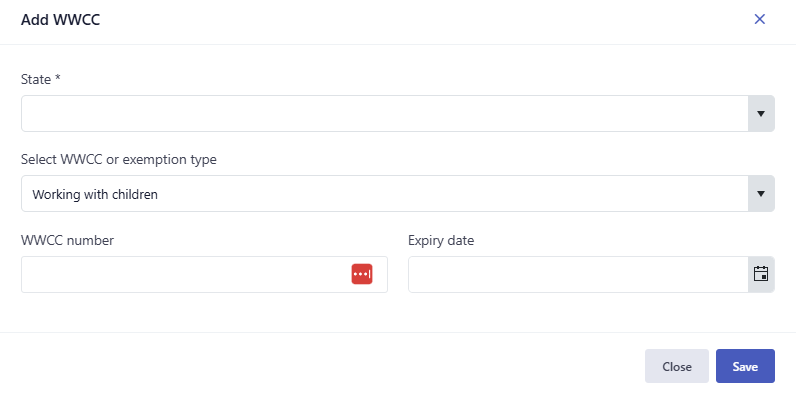Screen dimensions: 796x399
Task: Open the WWCC or exemption type arrow
Action: point(761,194)
